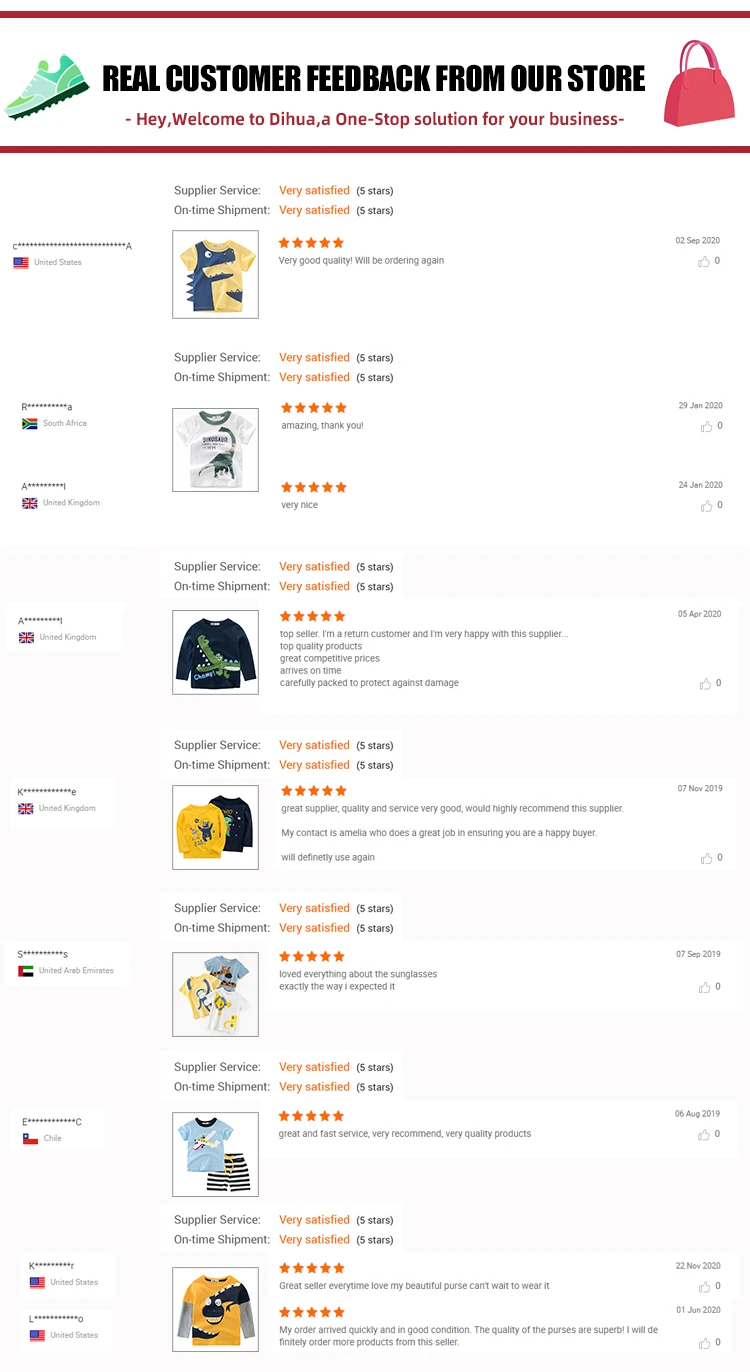Hit the thumbs-up for the 05 Apr 2020 review
750x1372 pixels.
[706, 684]
